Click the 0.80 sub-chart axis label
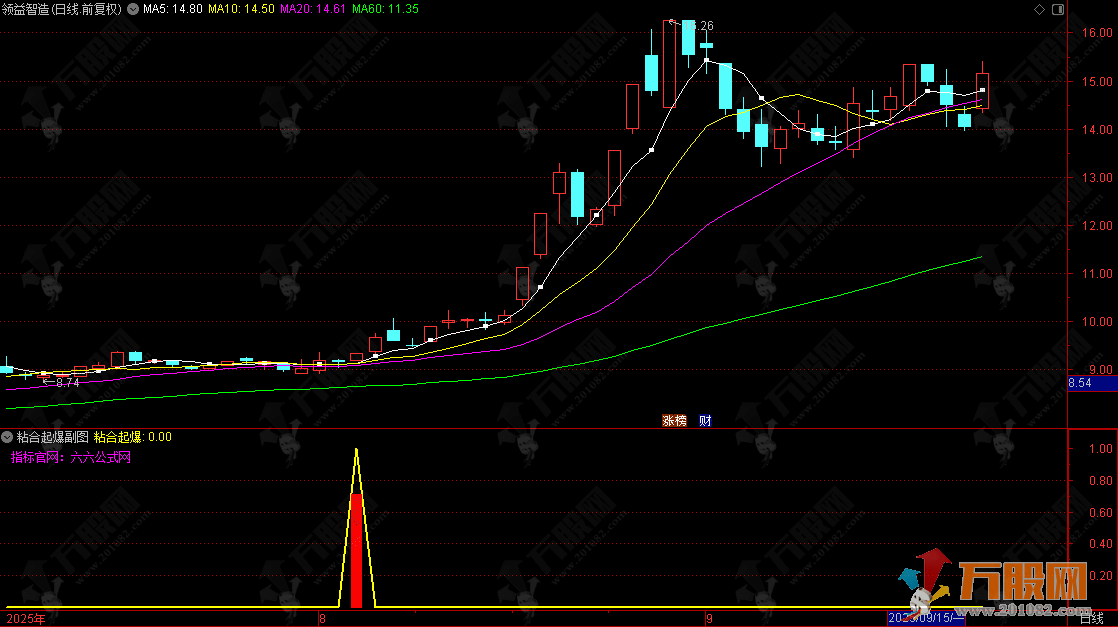This screenshot has width=1118, height=627. [x=1101, y=481]
